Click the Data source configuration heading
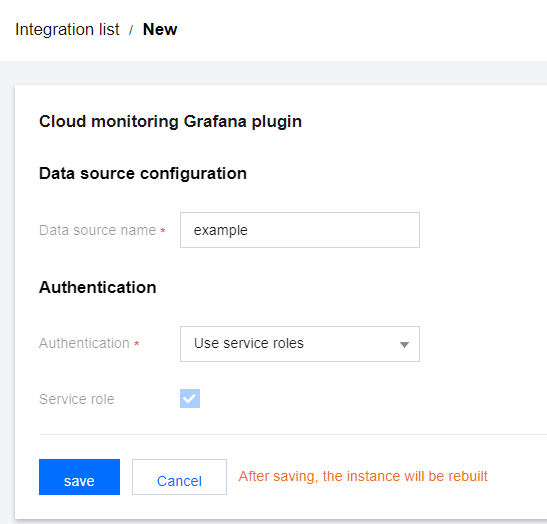The width and height of the screenshot is (547, 524). (143, 173)
